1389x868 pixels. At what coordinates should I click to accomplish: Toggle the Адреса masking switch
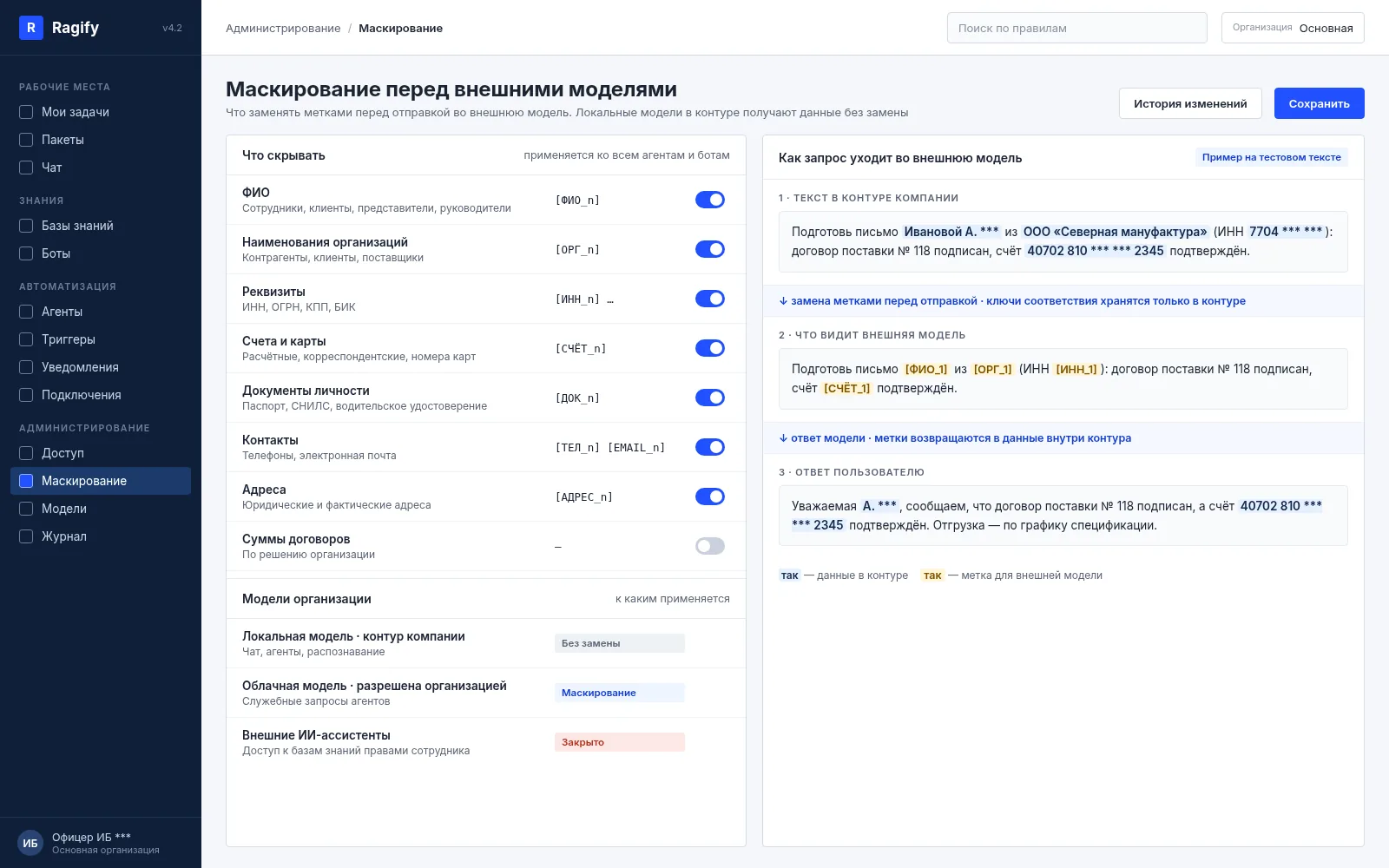point(710,496)
